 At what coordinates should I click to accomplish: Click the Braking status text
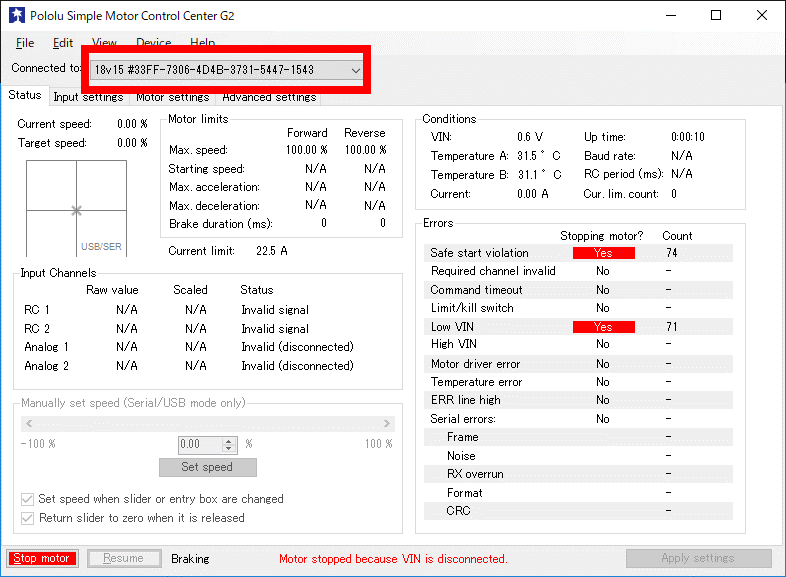pos(190,559)
